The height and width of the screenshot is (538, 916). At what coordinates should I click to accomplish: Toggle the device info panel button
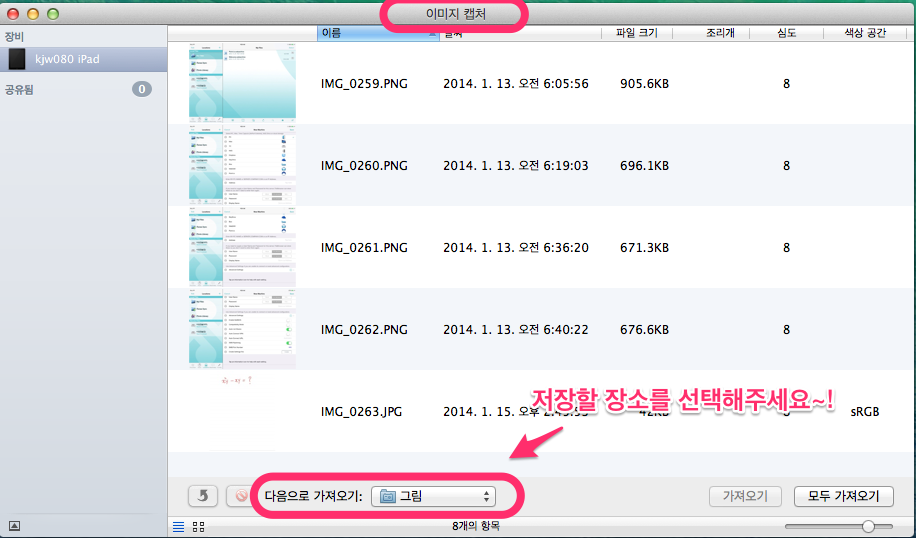point(14,525)
